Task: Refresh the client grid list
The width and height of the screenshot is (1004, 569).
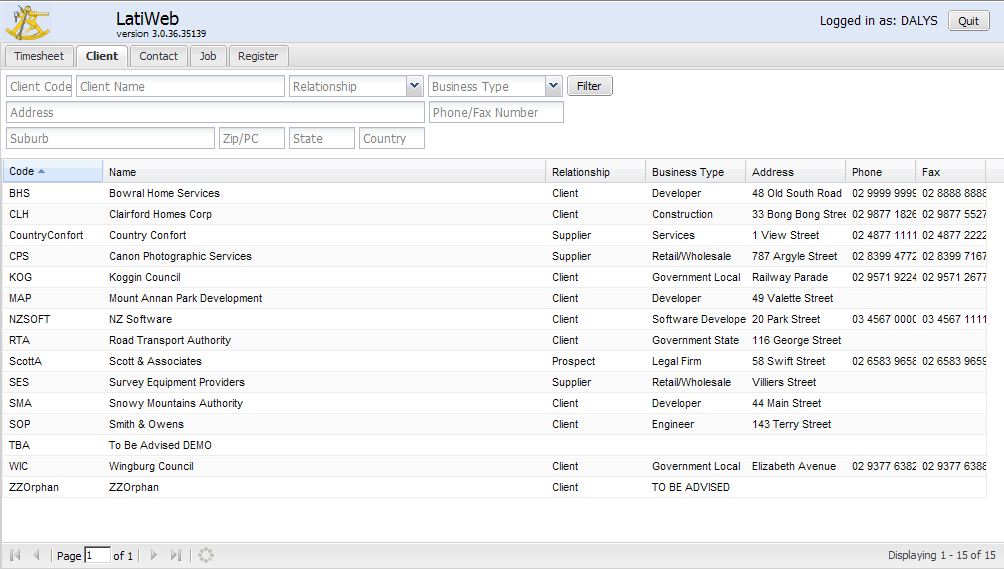Action: click(x=206, y=555)
